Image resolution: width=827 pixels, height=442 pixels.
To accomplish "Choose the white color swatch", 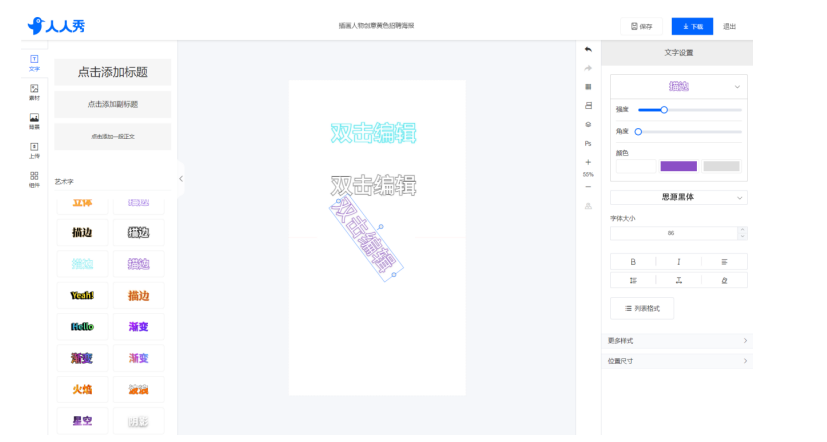I will 636,166.
